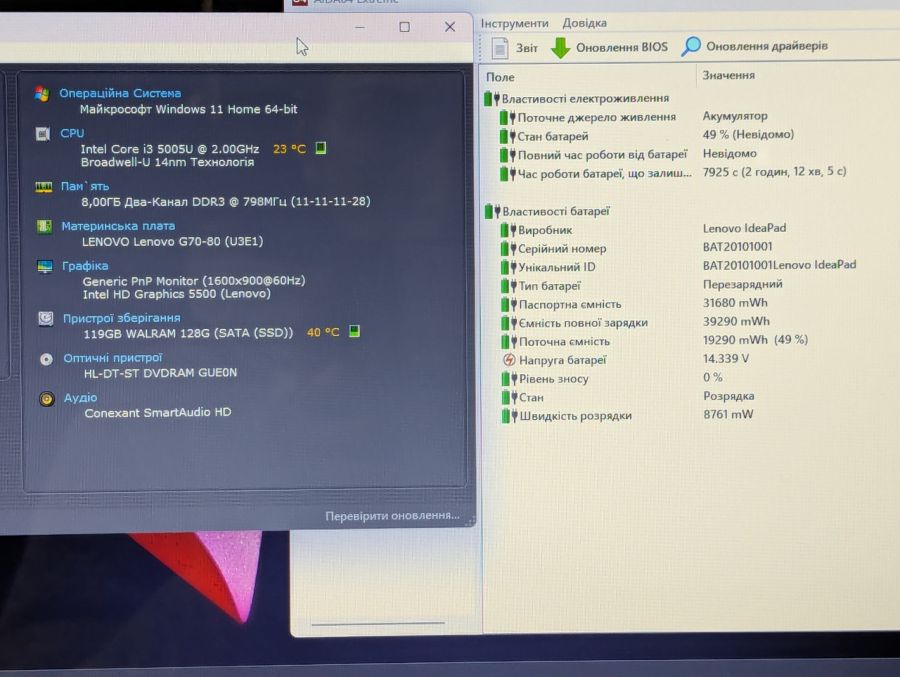Click the Значення column header

[x=728, y=75]
